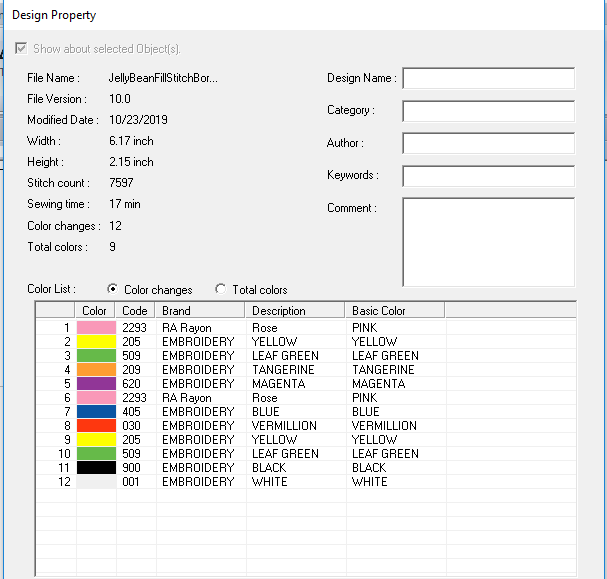Select row 3 LEAF GREEN description cell
This screenshot has width=607, height=579.
(285, 356)
